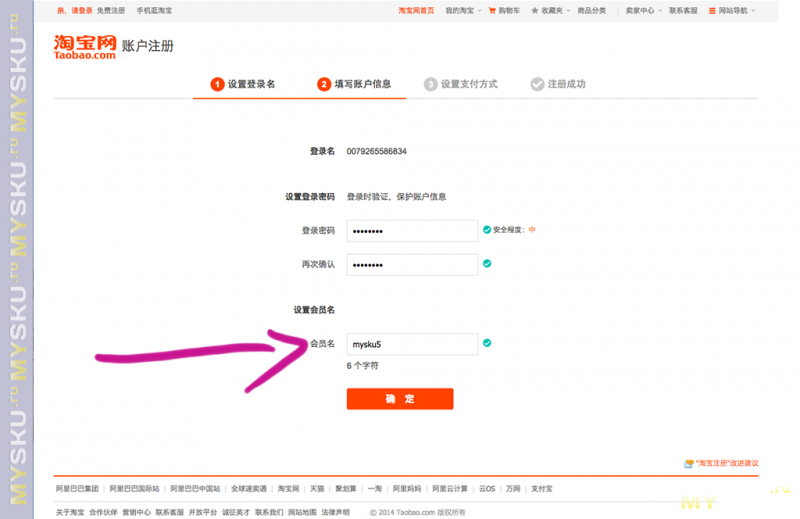Viewport: 800px width, 519px height.
Task: Select step 1 设置登录名
Action: pos(243,84)
